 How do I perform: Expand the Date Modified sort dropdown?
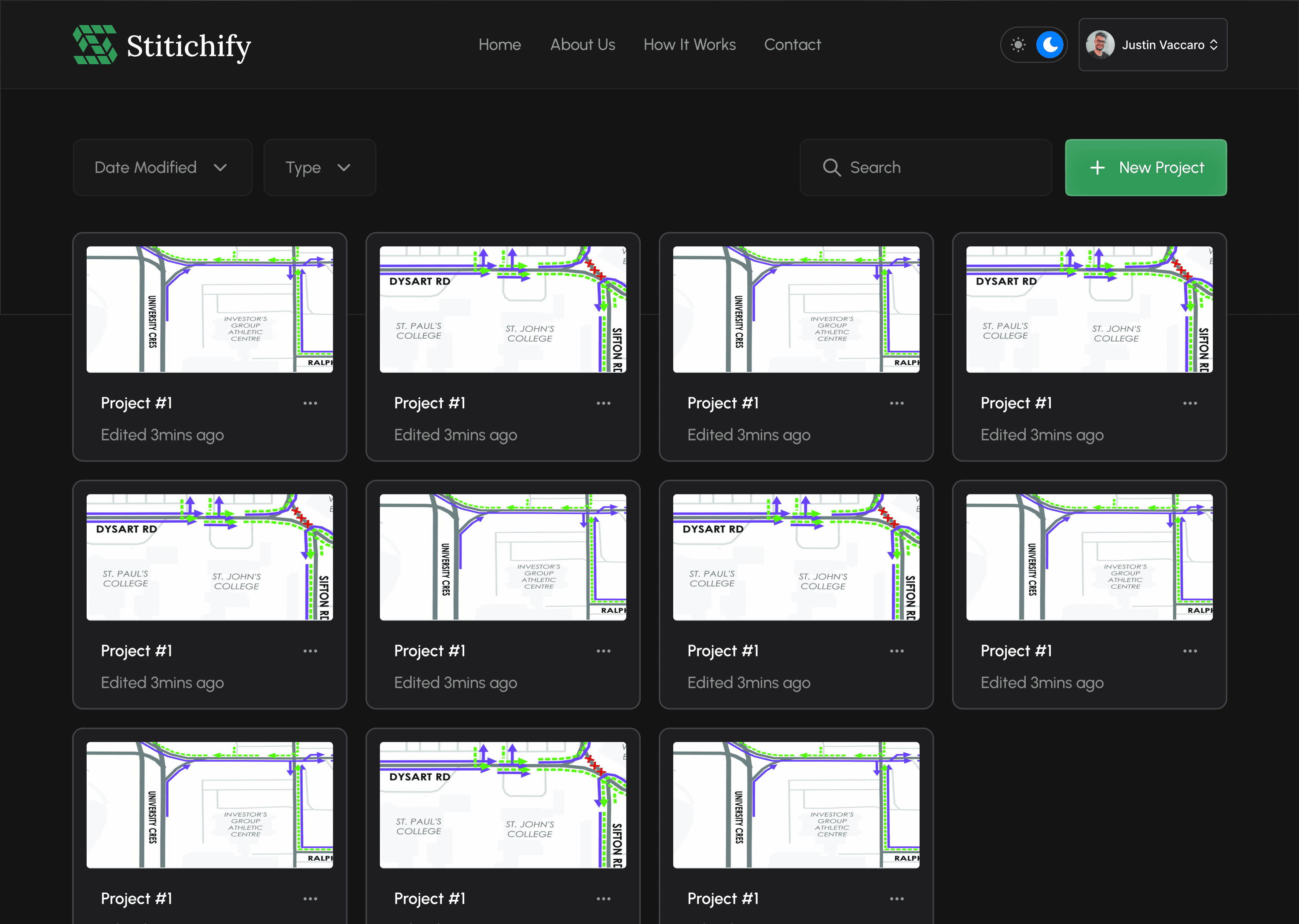(162, 167)
